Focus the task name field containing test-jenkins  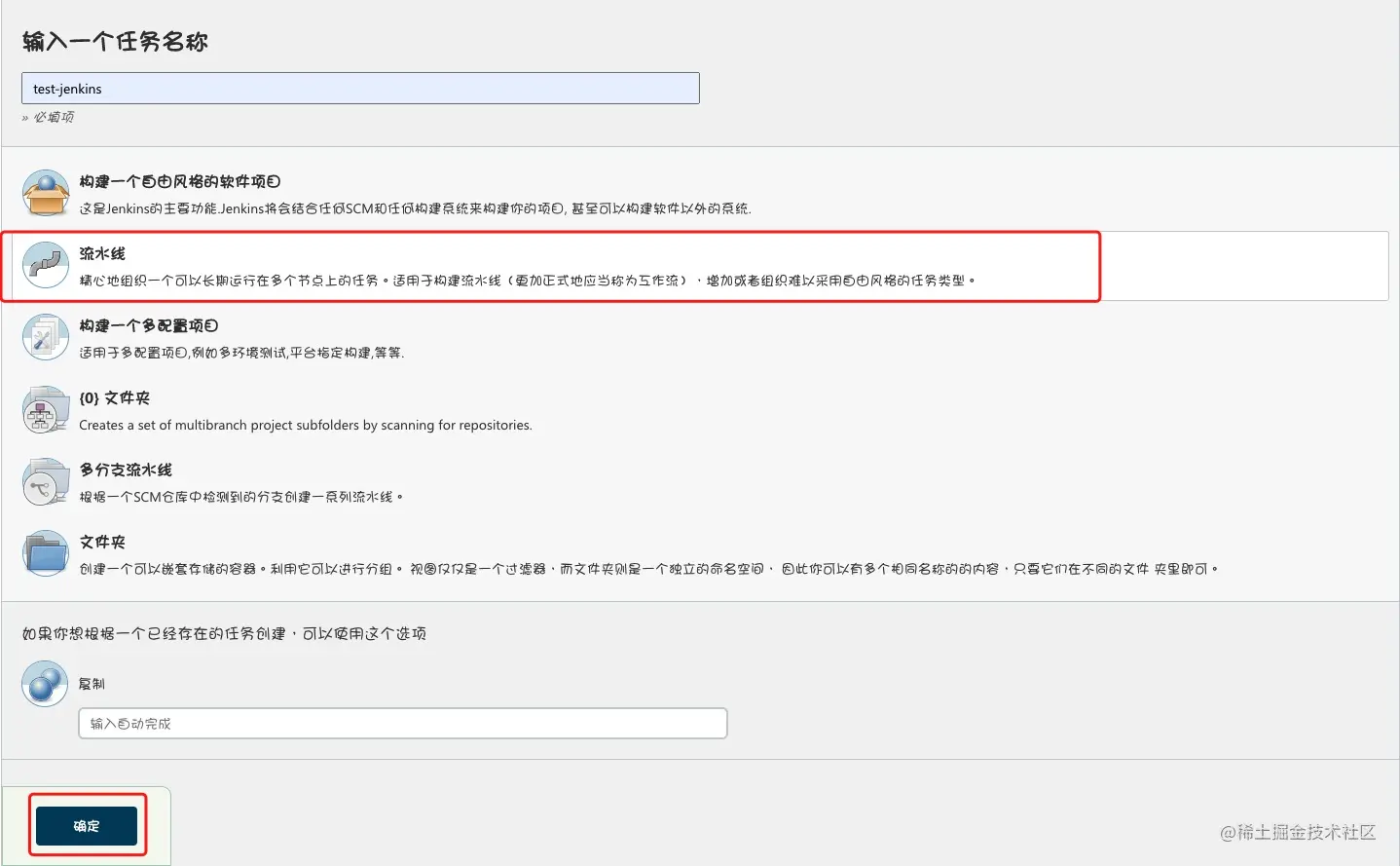[x=360, y=89]
